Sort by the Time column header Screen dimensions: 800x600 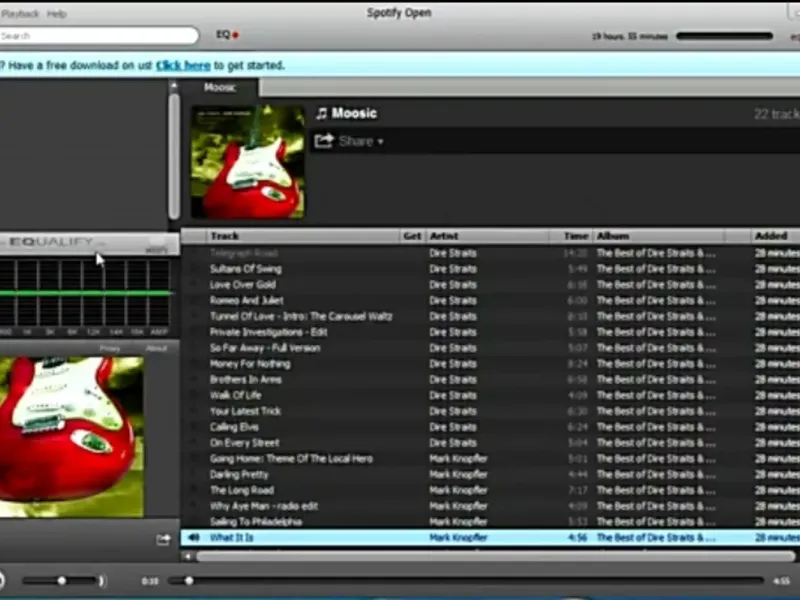[571, 236]
